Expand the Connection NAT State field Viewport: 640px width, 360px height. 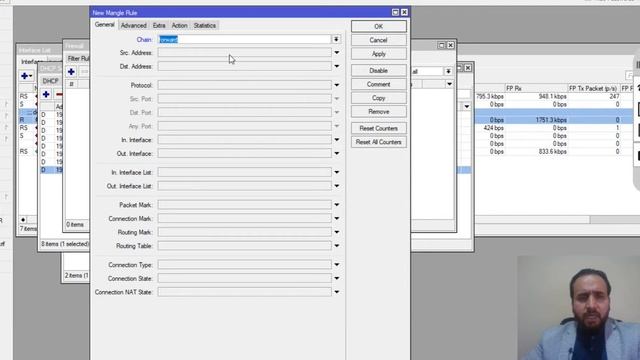337,292
